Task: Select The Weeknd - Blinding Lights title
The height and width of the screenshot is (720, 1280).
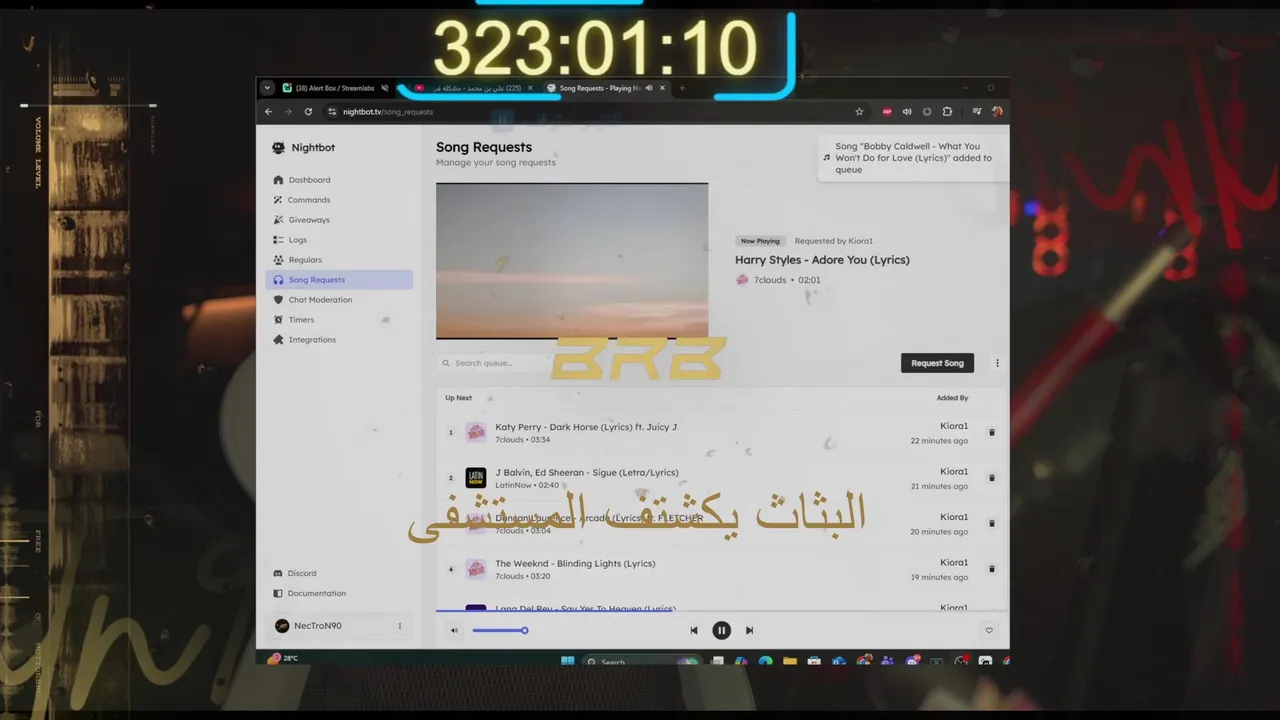Action: tap(575, 563)
